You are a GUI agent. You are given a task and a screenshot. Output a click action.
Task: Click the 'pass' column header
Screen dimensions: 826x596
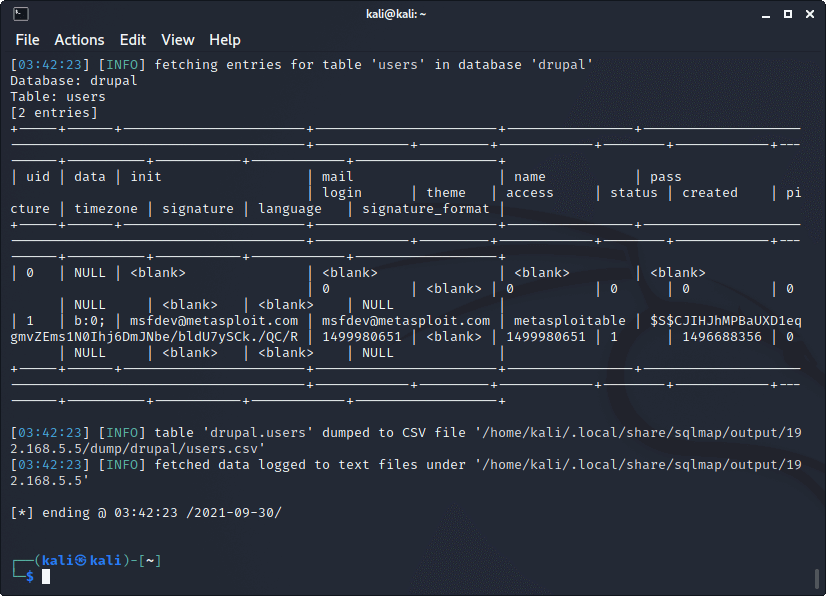pos(665,177)
